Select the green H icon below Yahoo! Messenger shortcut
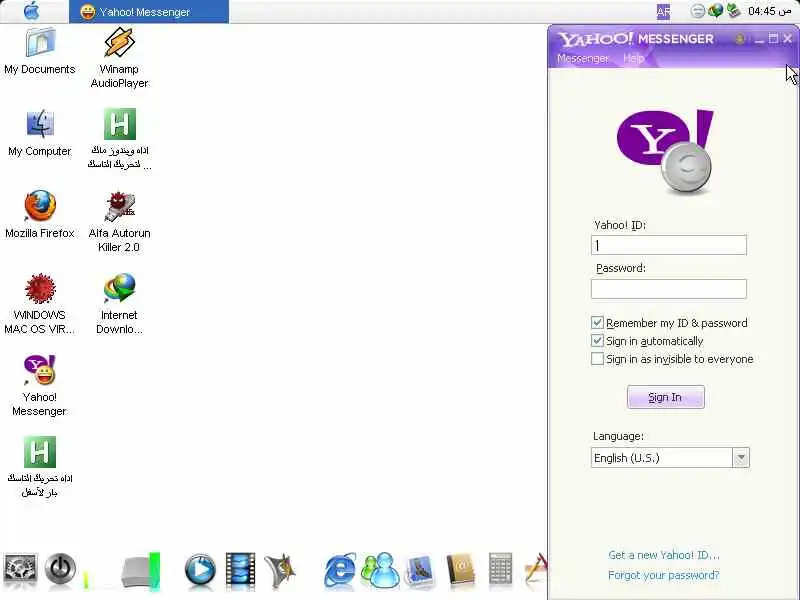 [40, 452]
